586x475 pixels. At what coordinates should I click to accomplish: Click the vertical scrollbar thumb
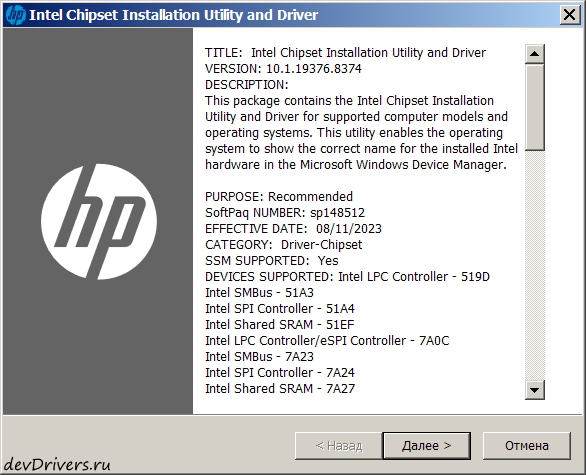click(535, 107)
